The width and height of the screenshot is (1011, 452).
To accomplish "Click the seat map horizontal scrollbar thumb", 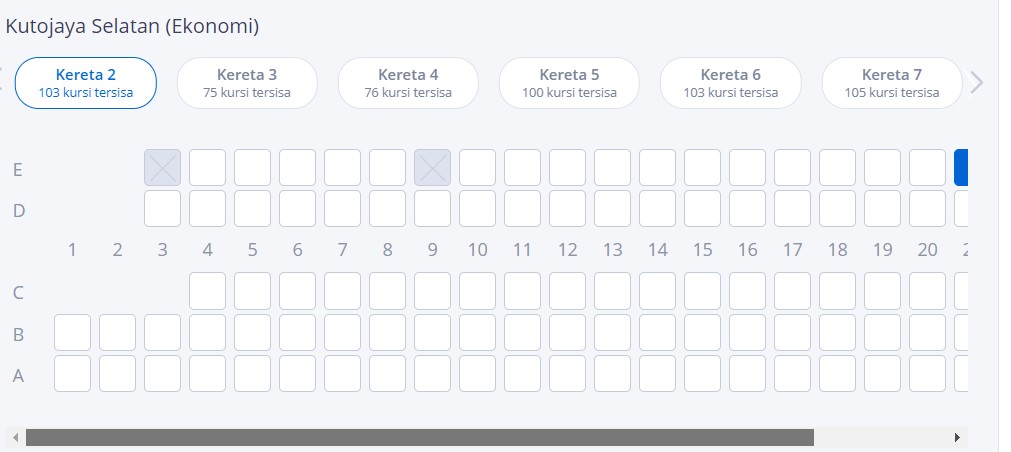I will tap(420, 438).
